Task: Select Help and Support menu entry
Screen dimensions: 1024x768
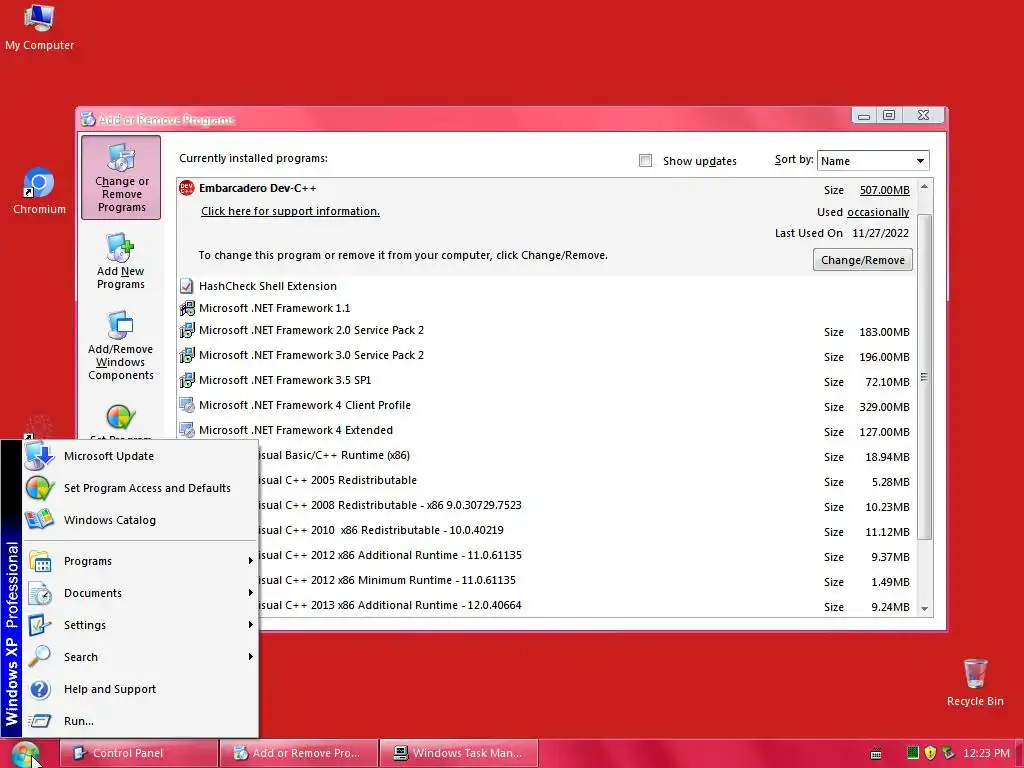Action: [140, 689]
